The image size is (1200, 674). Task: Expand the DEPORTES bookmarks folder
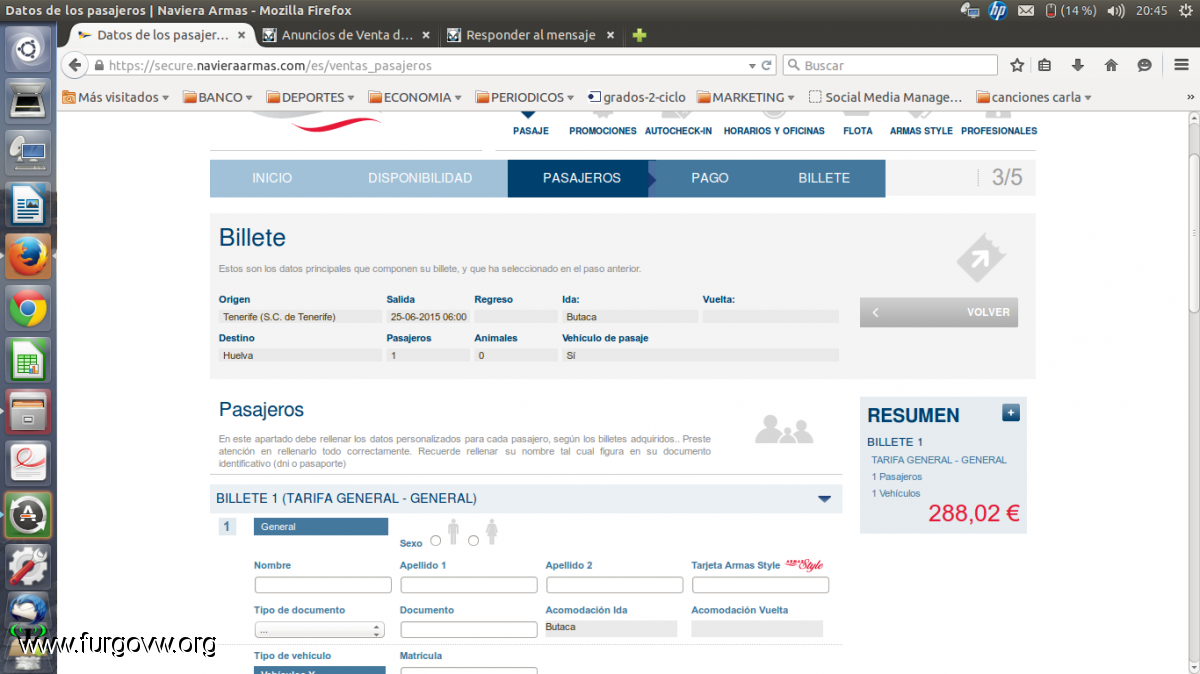click(311, 97)
